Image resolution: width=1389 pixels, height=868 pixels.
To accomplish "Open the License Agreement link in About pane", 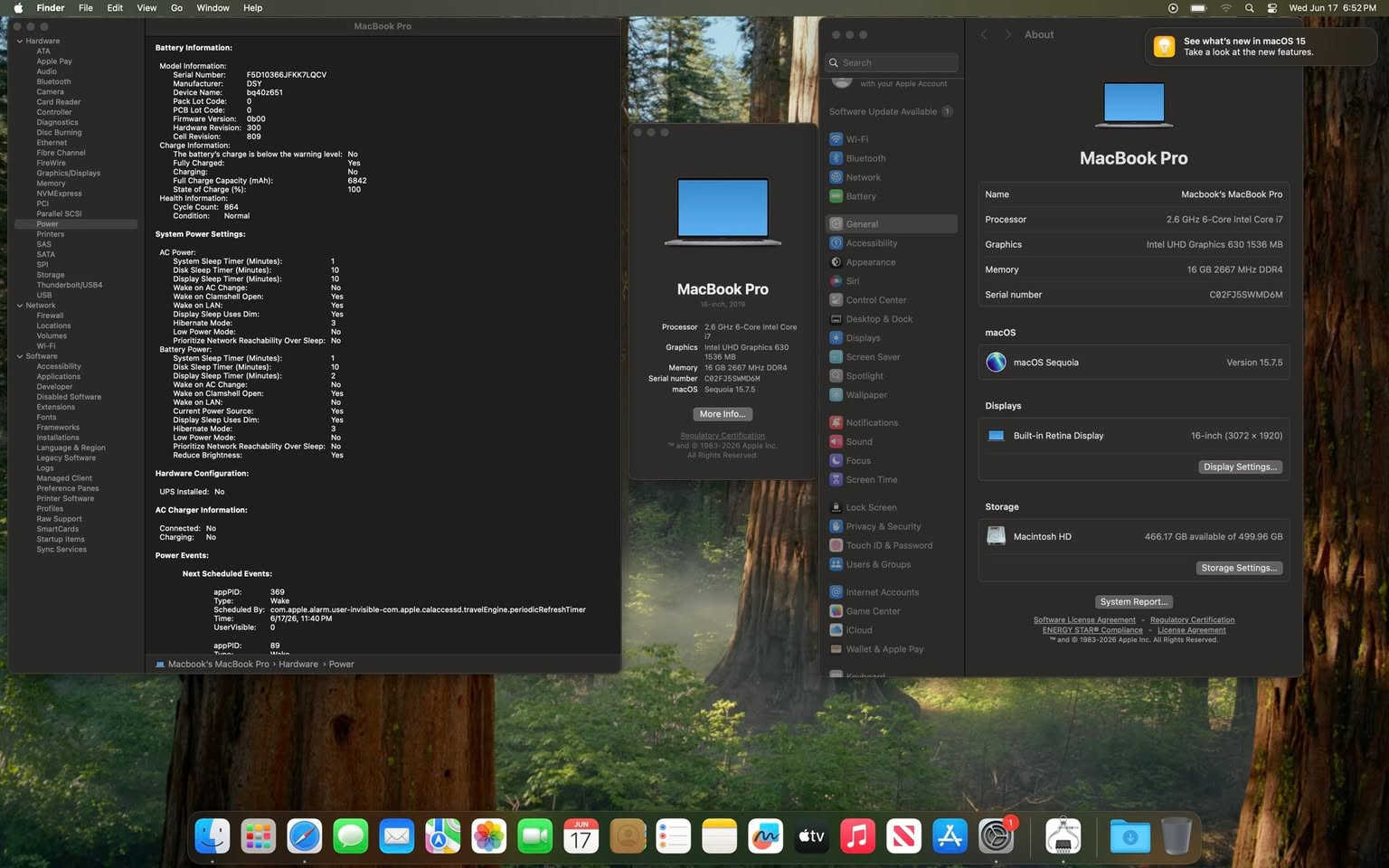I will coord(1192,630).
